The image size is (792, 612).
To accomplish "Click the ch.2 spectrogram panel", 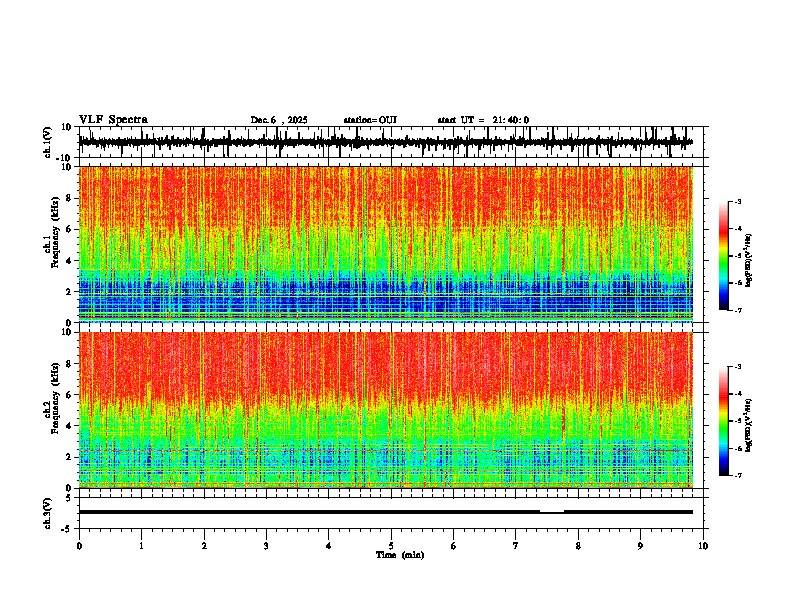I will [386, 410].
